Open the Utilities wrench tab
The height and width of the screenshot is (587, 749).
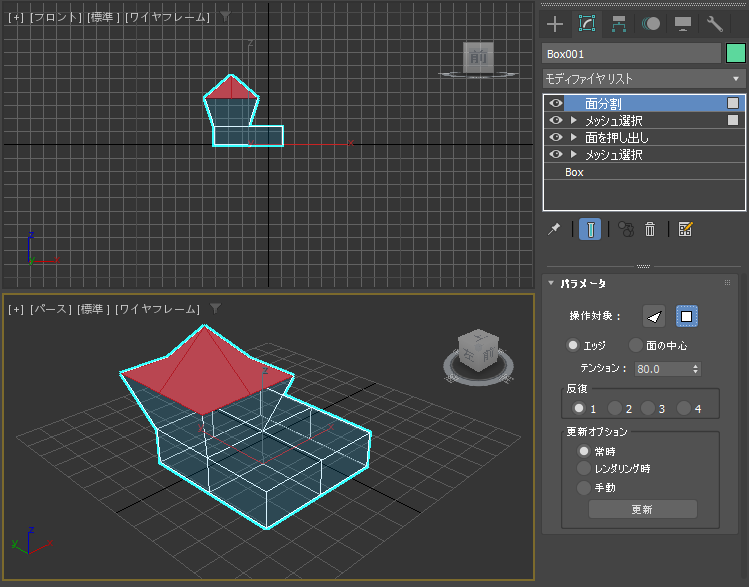(x=715, y=24)
